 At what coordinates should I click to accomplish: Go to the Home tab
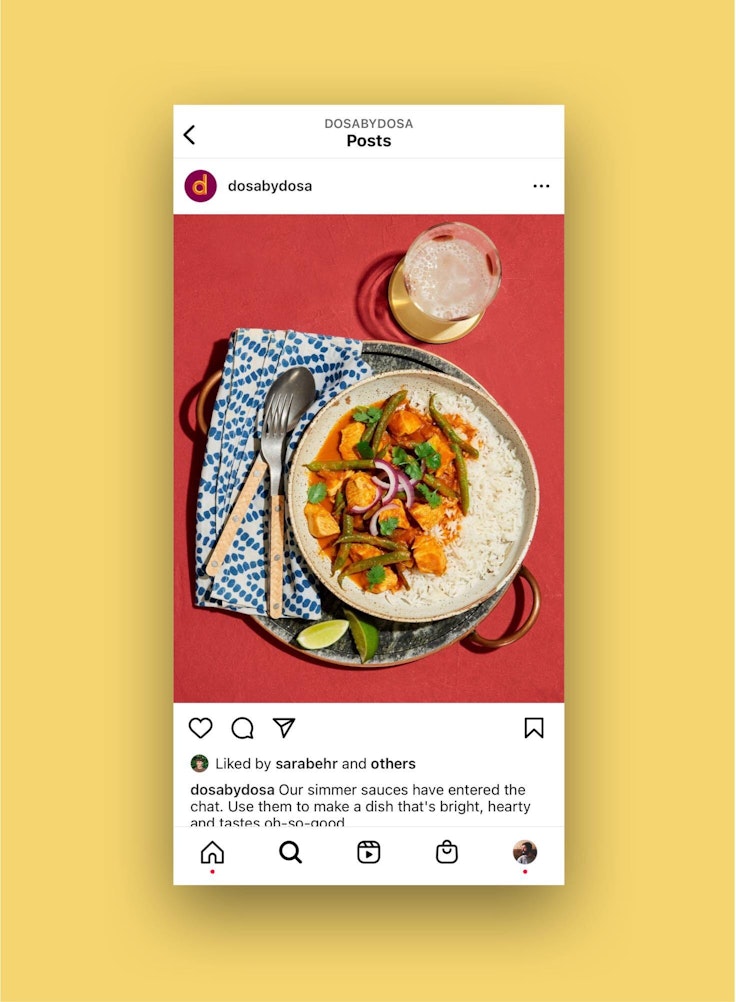[212, 852]
